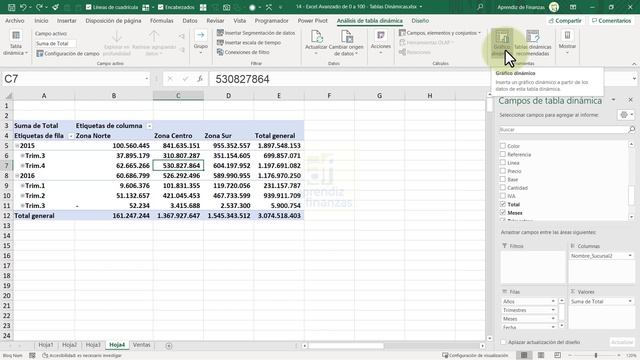
Task: Redo using the quick access toolbar
Action: 39,7
